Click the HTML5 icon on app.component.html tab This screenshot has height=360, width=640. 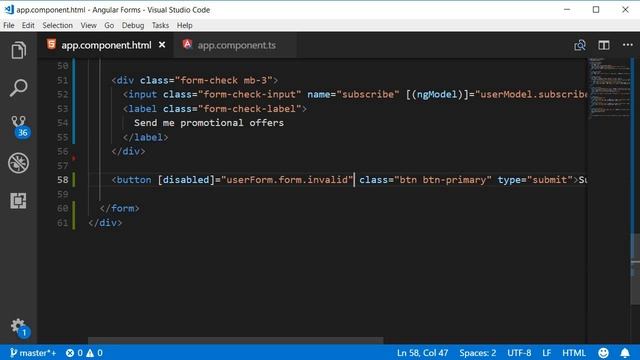tap(51, 44)
